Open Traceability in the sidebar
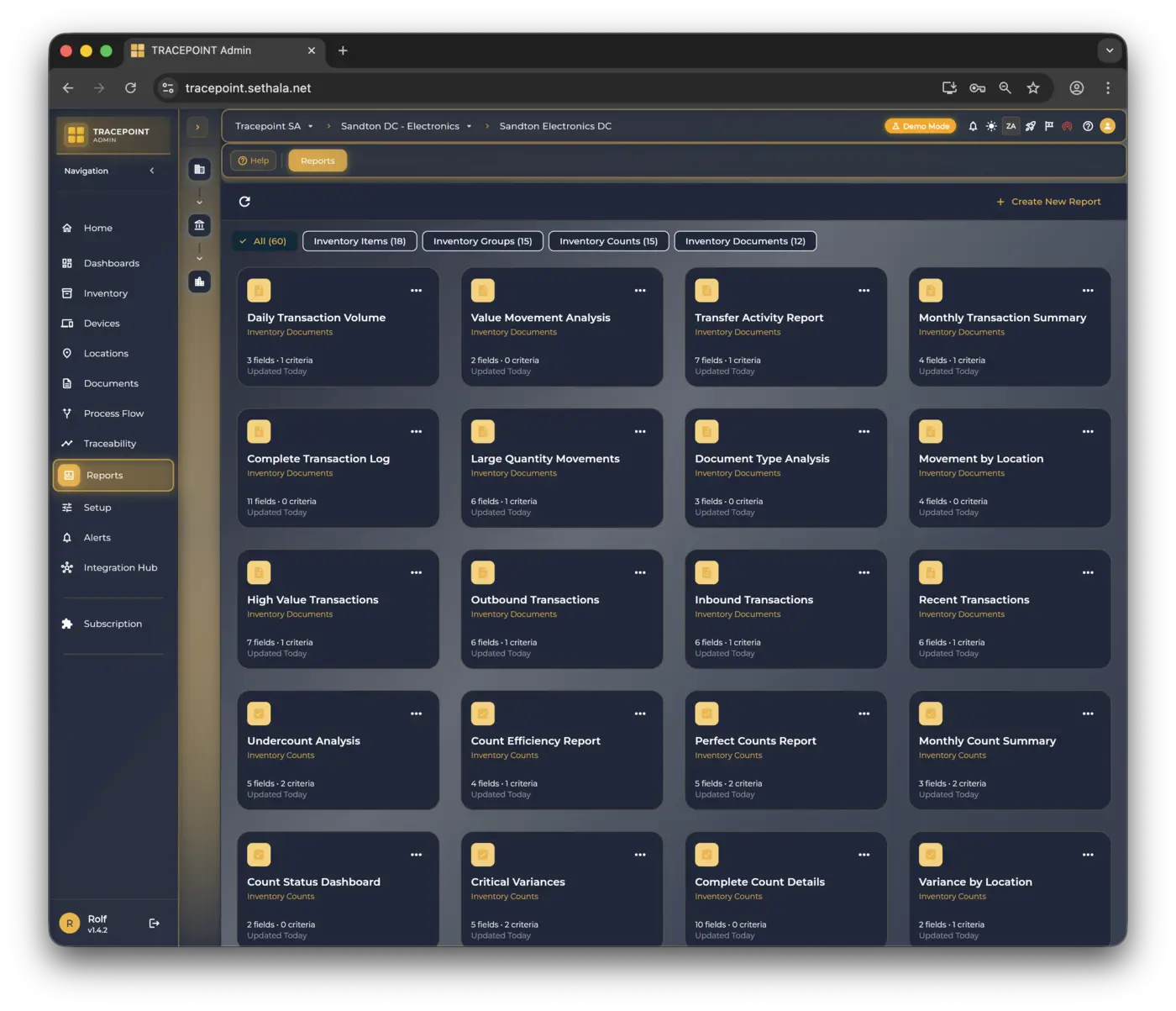The width and height of the screenshot is (1176, 1011). [109, 444]
